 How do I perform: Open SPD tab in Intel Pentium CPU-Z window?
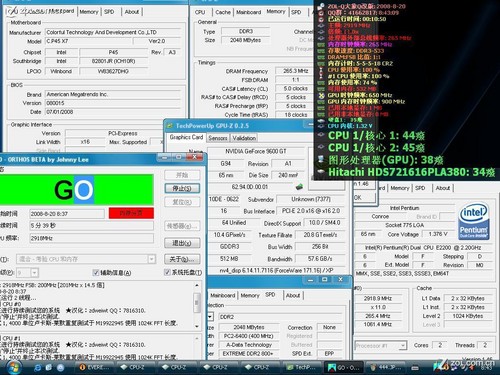point(420,188)
